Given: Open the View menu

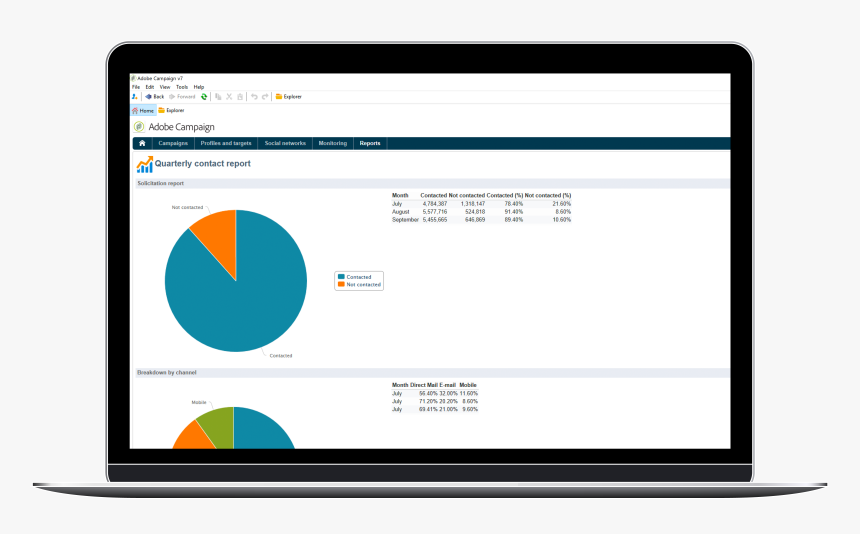Looking at the screenshot, I should (x=165, y=87).
